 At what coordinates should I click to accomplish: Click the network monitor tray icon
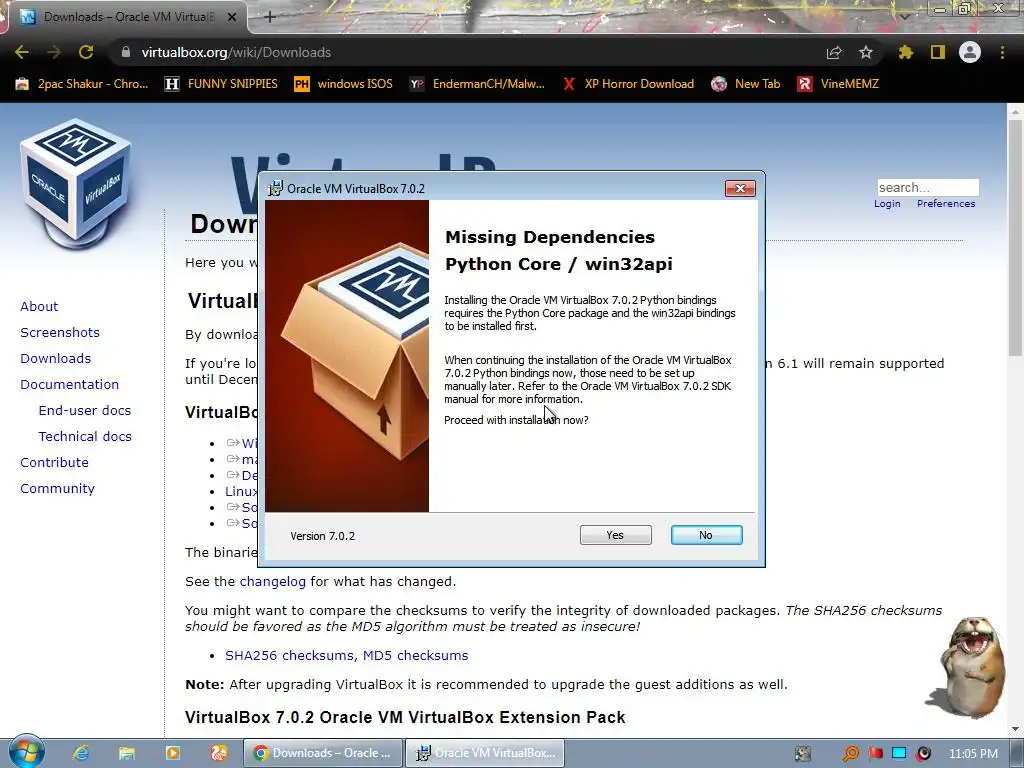click(899, 754)
